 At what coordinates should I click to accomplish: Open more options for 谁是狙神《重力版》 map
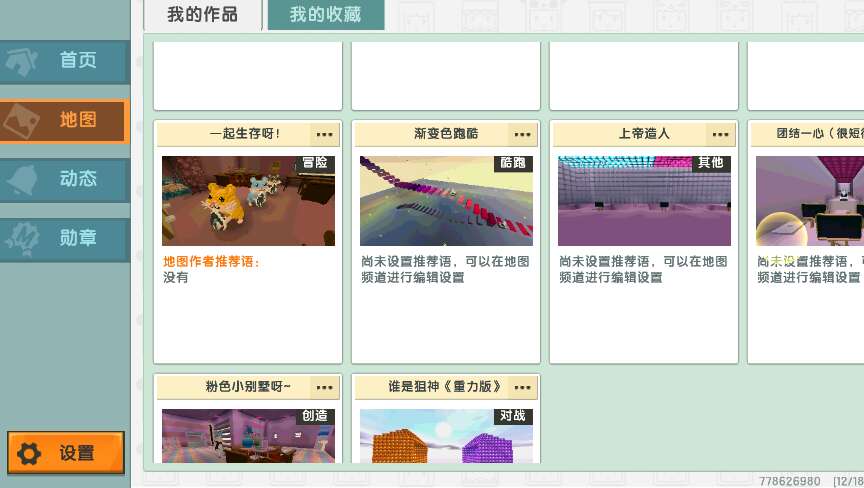522,388
